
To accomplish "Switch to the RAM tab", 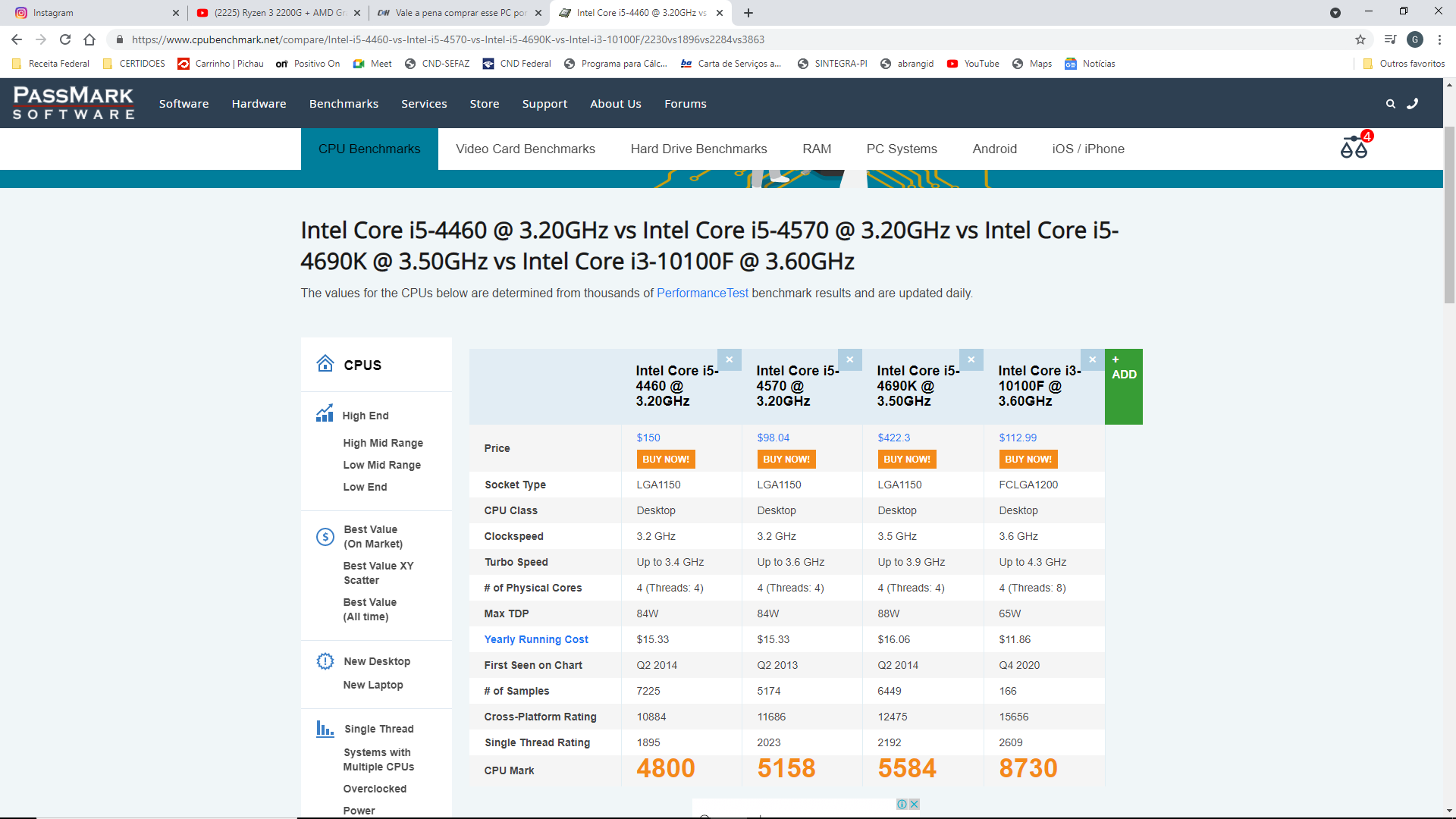I will point(817,149).
